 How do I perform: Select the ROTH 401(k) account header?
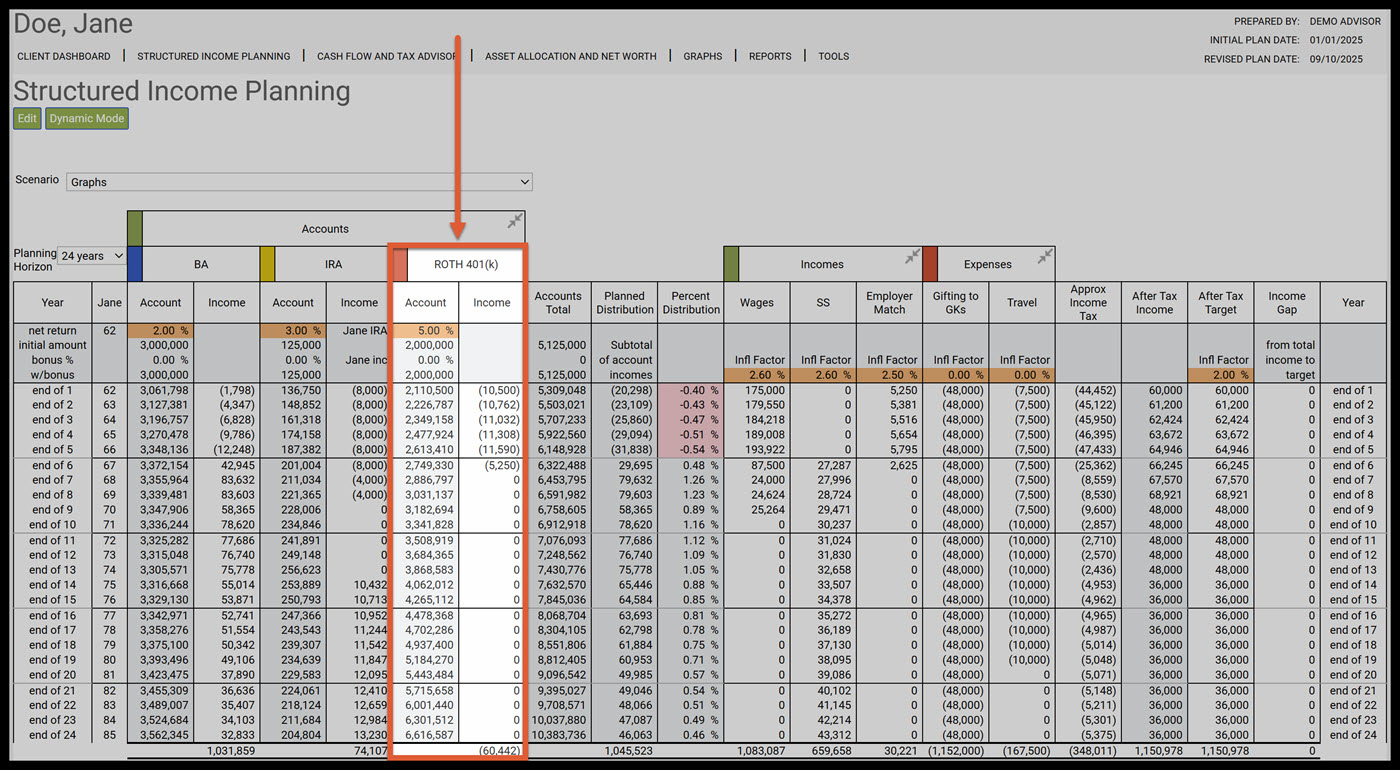466,264
